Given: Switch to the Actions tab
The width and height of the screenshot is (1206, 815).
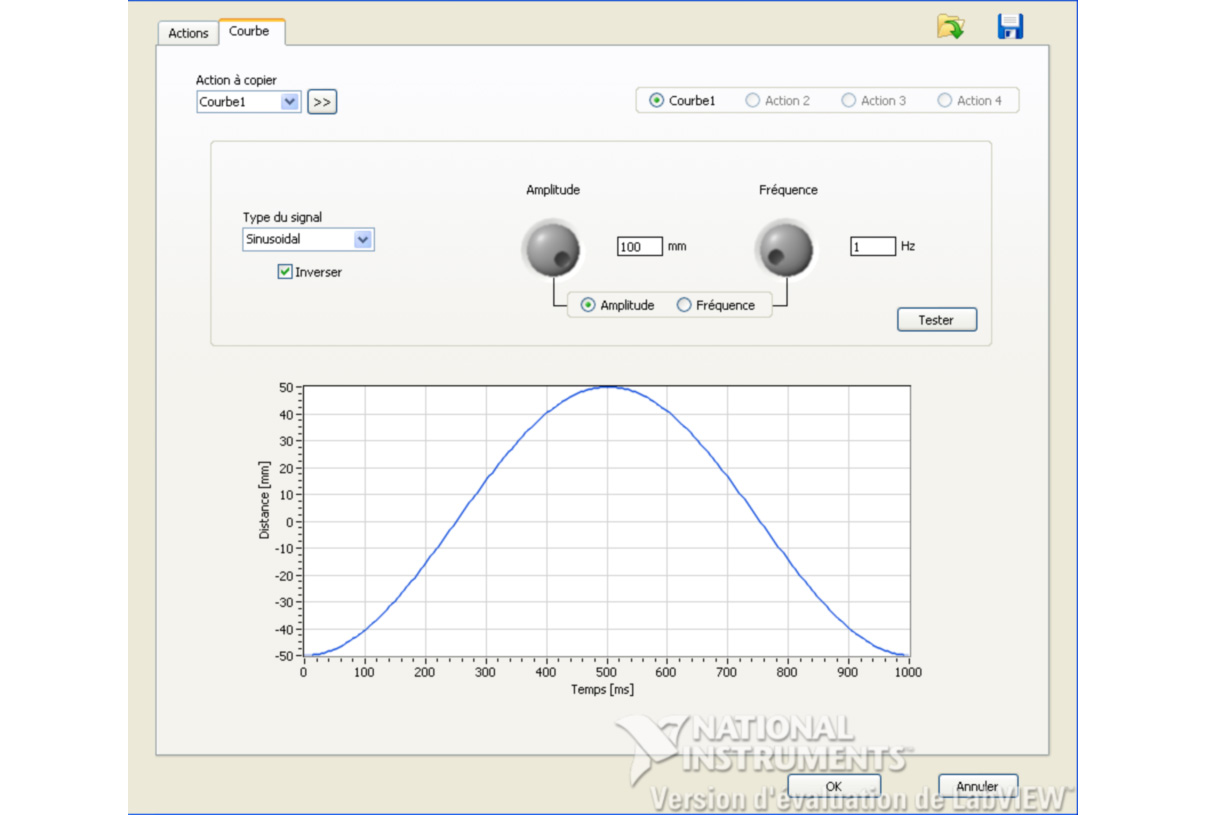Looking at the screenshot, I should pyautogui.click(x=188, y=33).
